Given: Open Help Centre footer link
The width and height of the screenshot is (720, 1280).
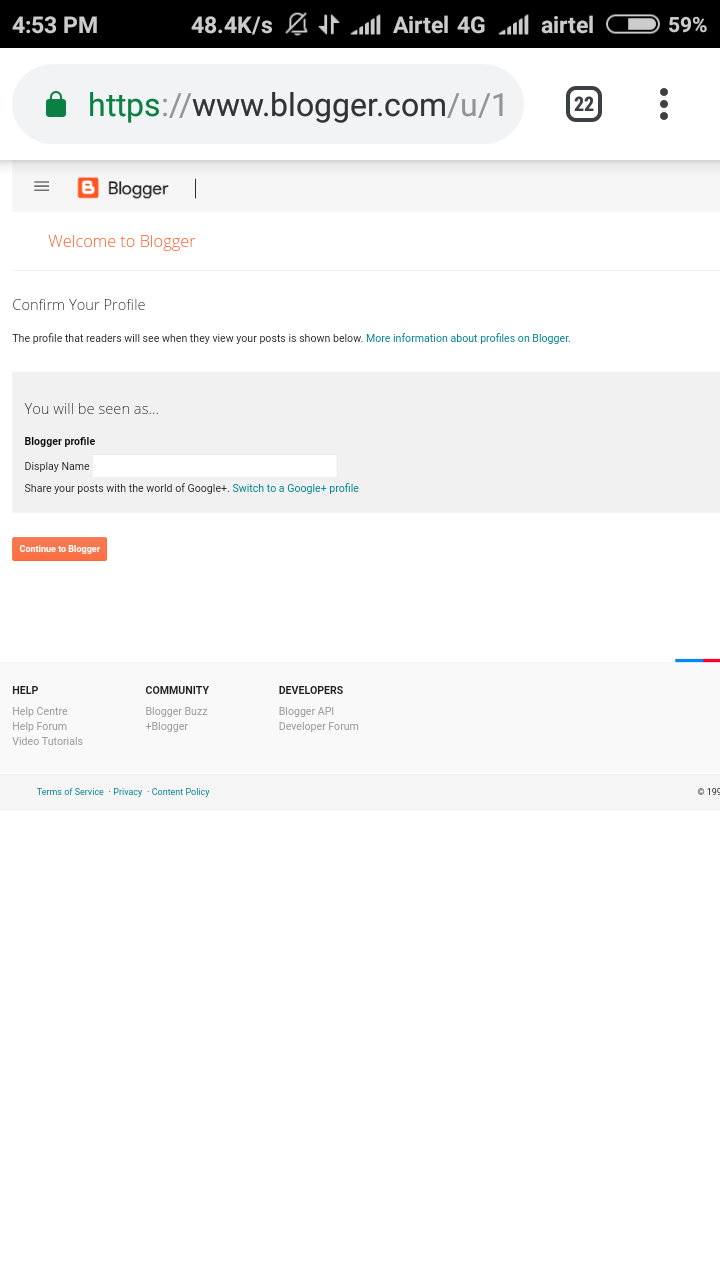Looking at the screenshot, I should [40, 712].
